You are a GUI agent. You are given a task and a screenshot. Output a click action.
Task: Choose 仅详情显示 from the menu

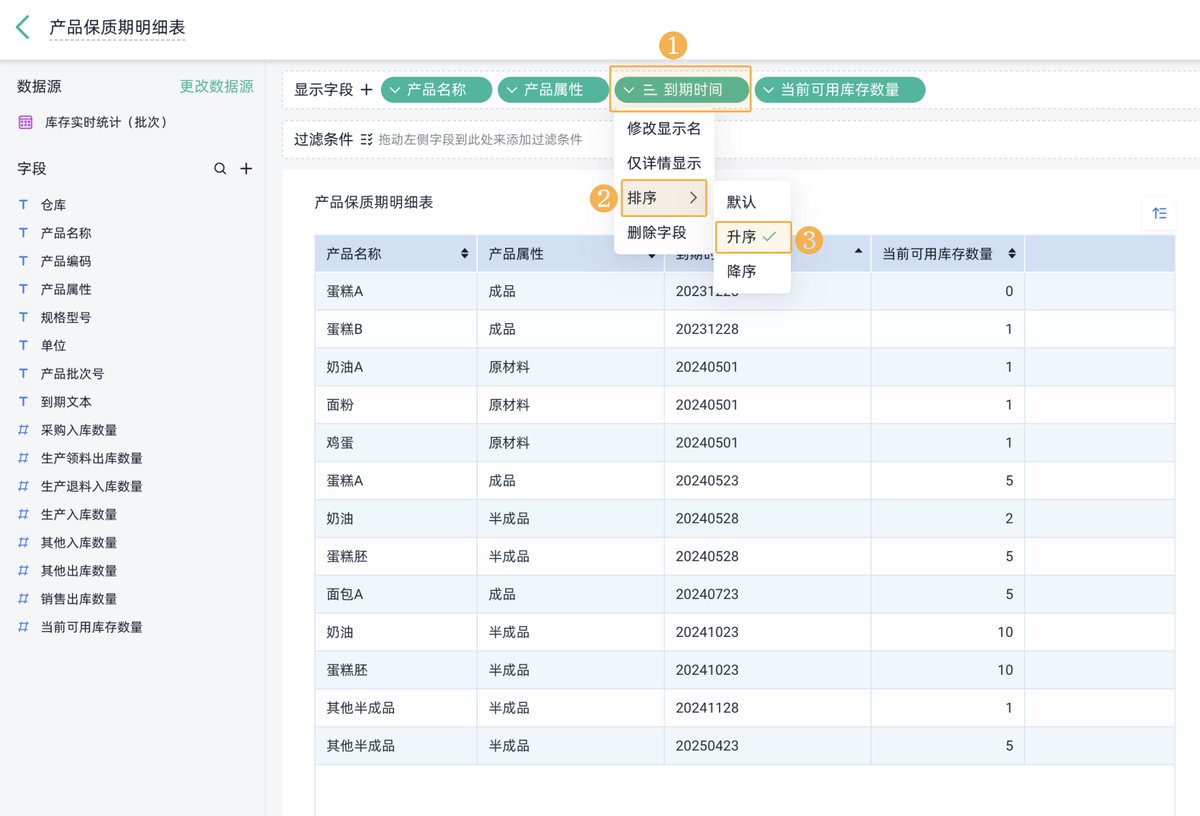[x=664, y=163]
